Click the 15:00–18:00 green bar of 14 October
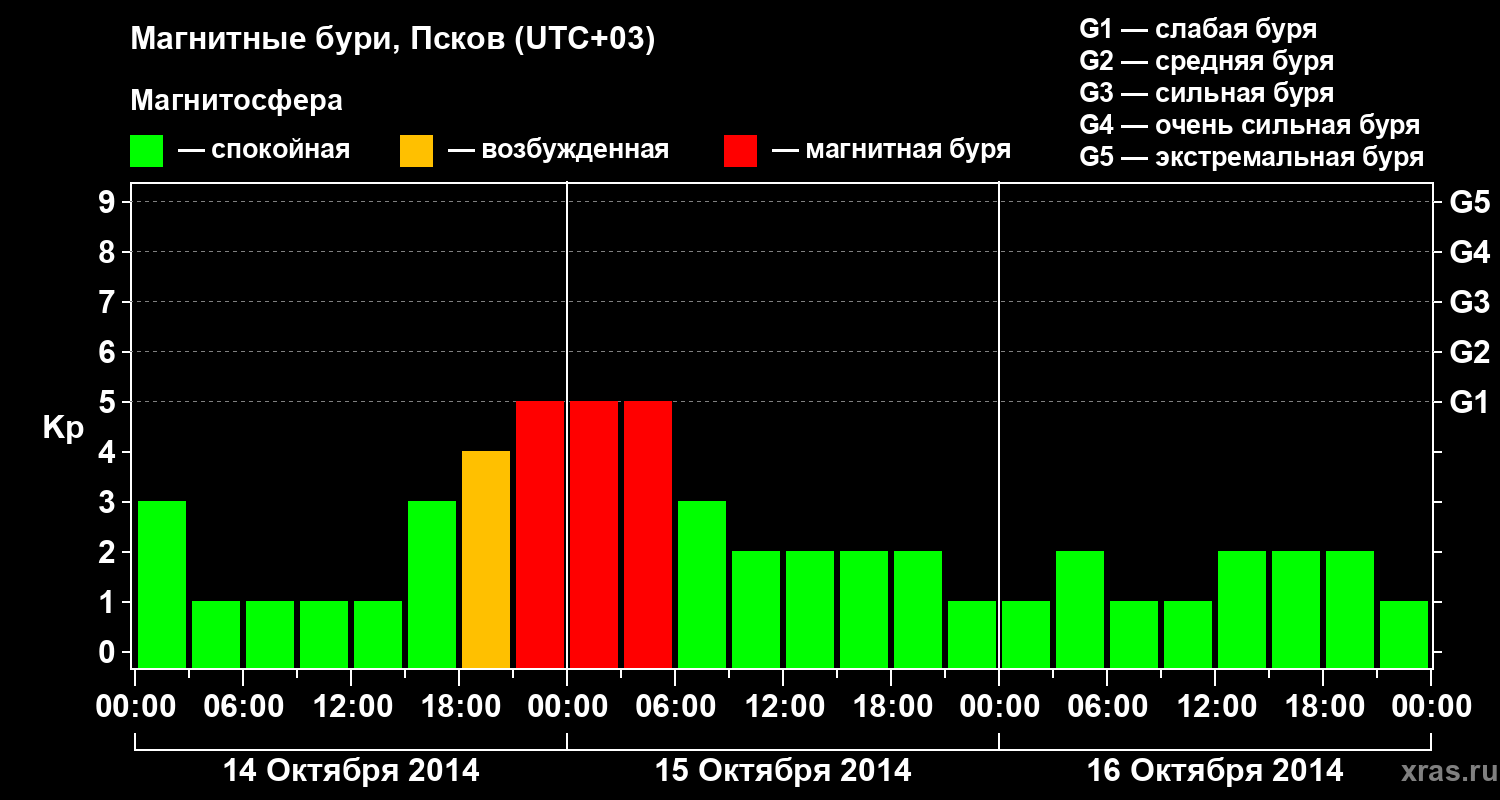The height and width of the screenshot is (800, 1500). click(x=432, y=584)
